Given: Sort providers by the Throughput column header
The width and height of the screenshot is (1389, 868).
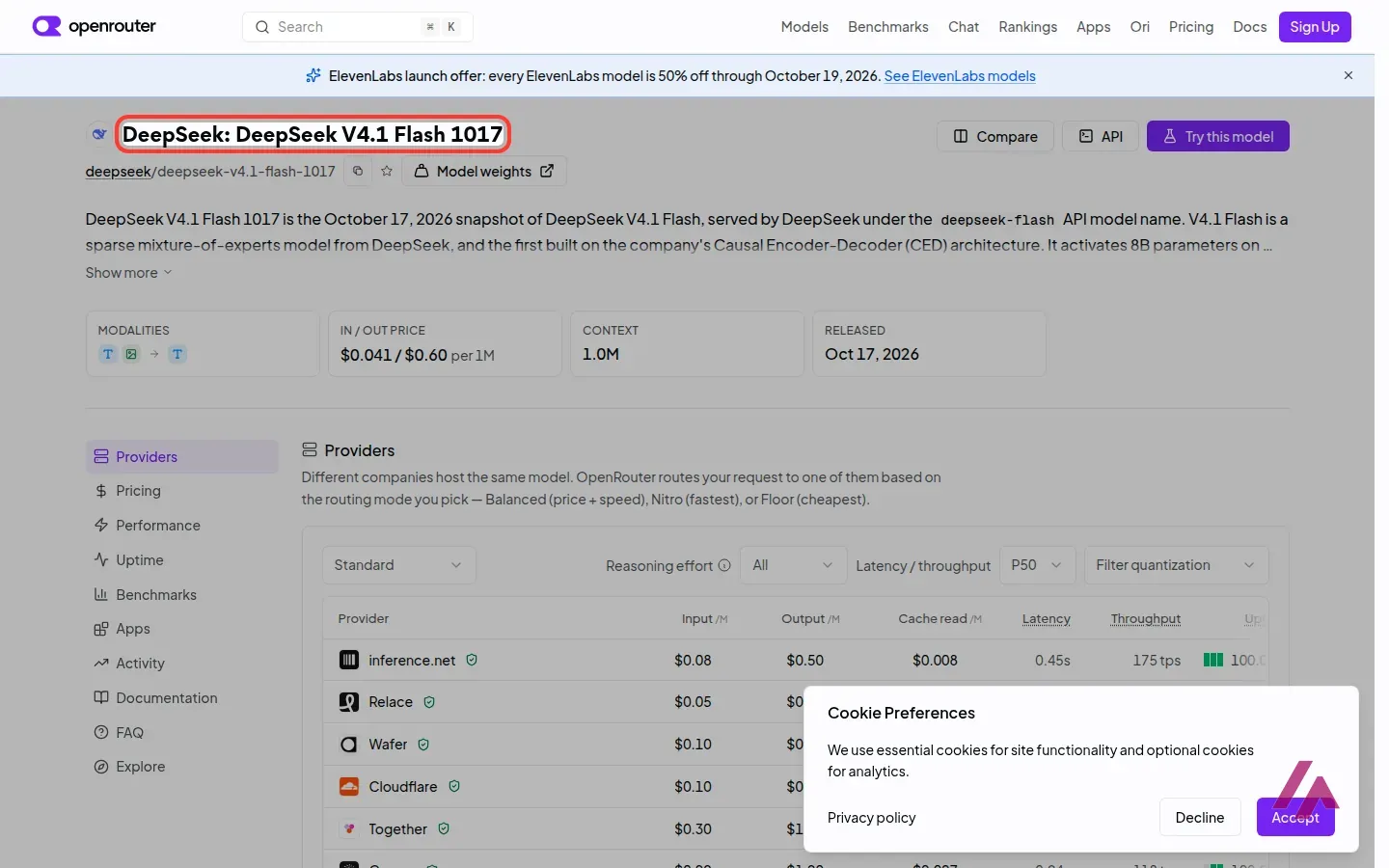Looking at the screenshot, I should [1146, 619].
